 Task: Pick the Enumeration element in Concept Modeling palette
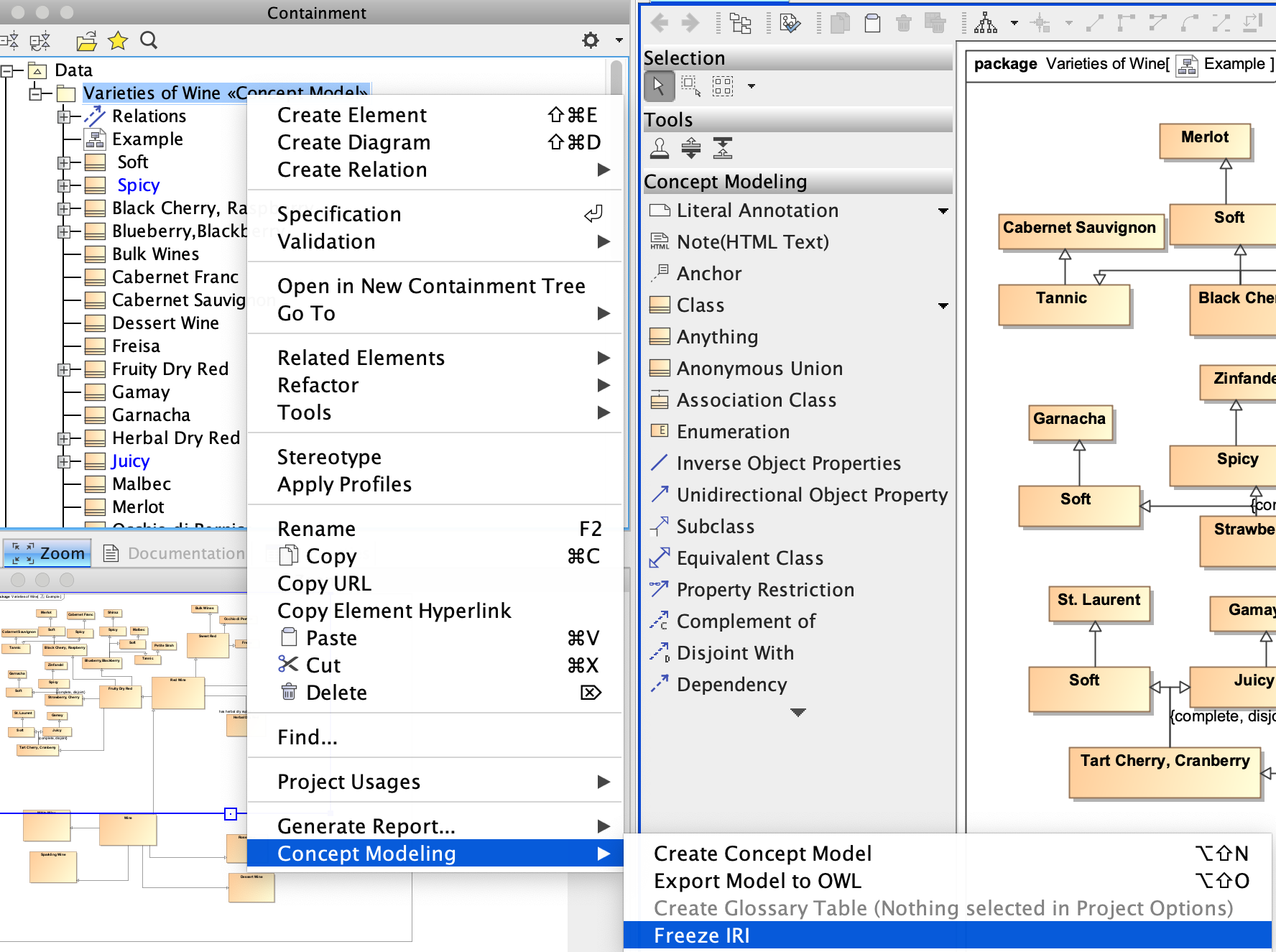click(x=733, y=431)
